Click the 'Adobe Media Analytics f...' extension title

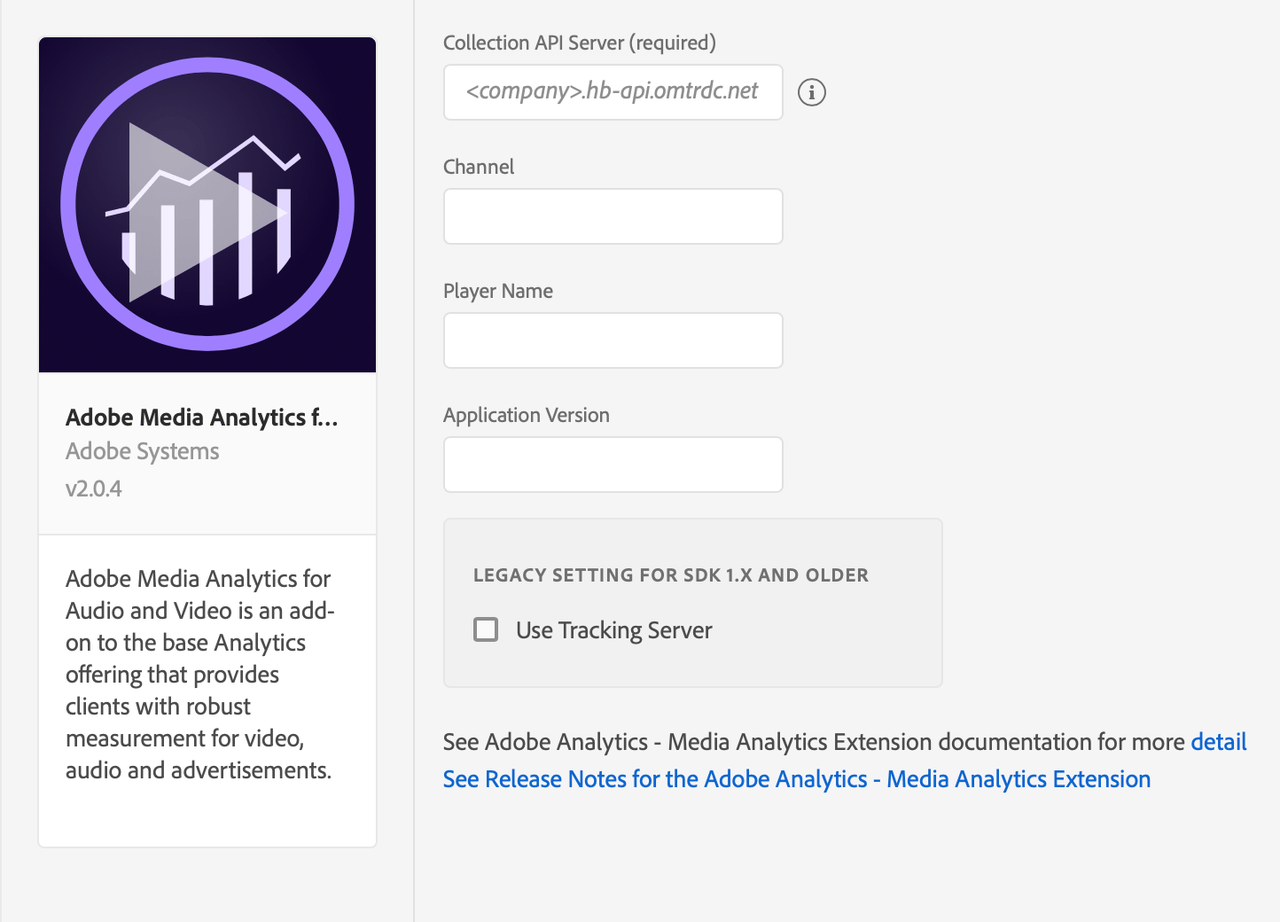[202, 418]
